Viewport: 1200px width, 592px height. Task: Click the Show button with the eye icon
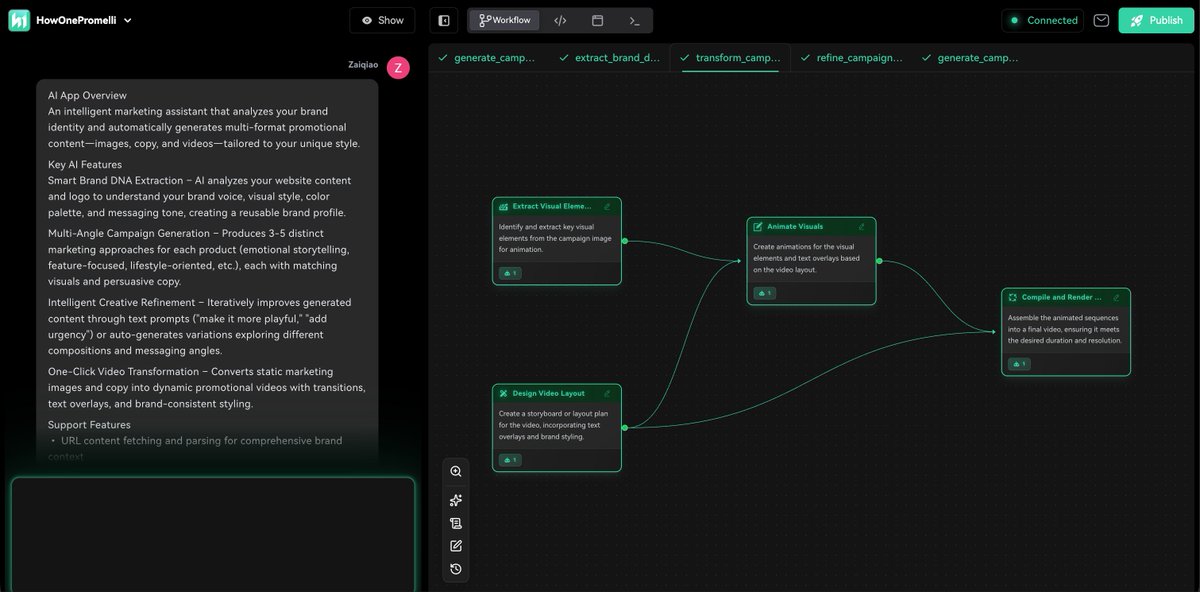(382, 19)
